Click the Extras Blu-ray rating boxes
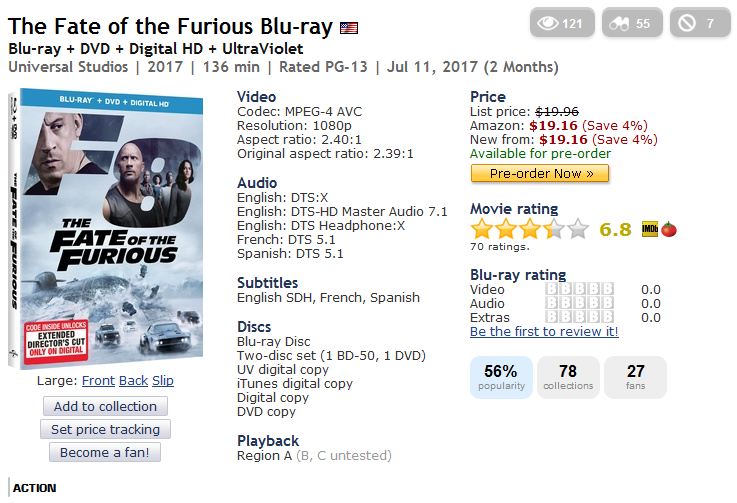This screenshot has height=503, width=737. 579,318
